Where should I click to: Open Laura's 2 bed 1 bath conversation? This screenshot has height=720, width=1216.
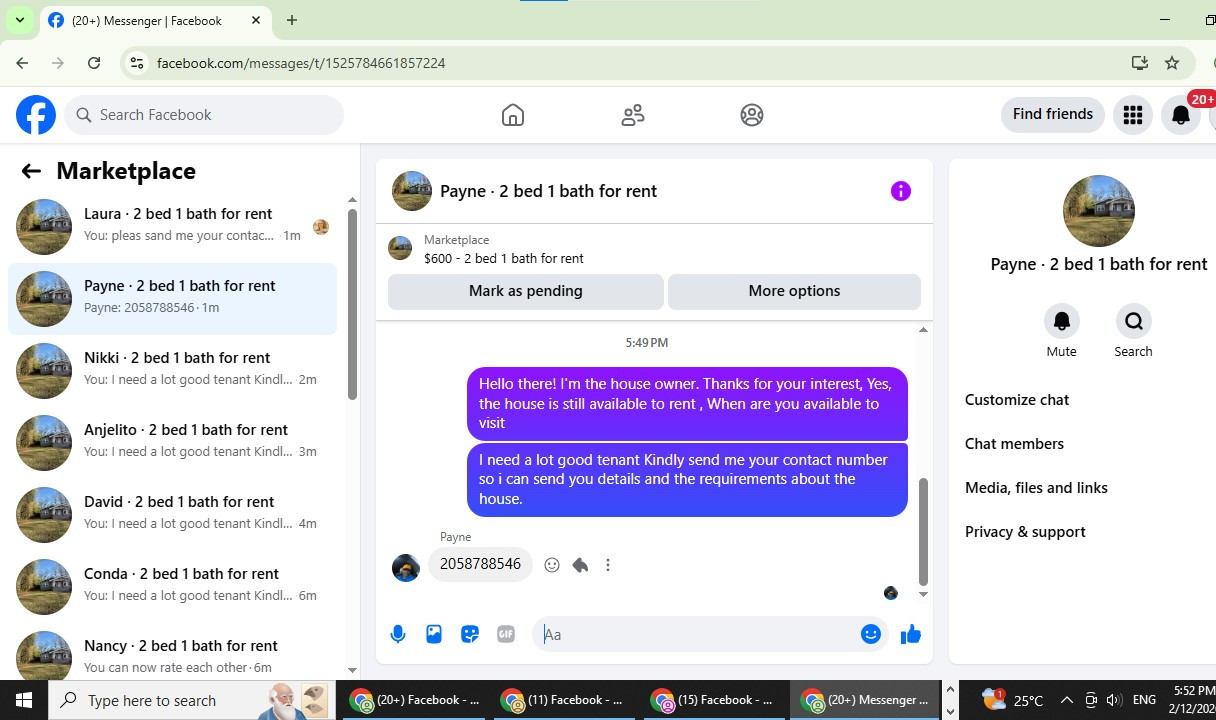[x=173, y=226]
